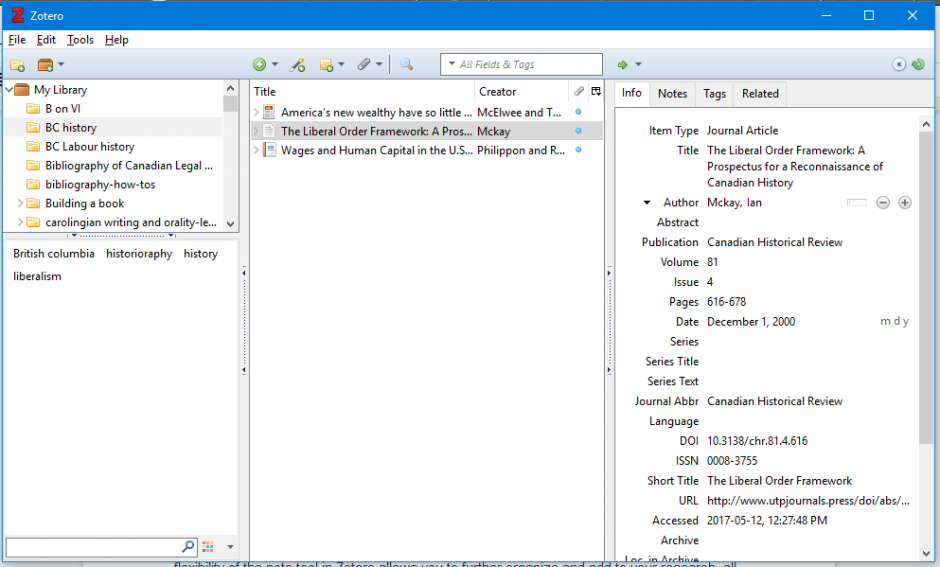Click the attachment column header icon
This screenshot has height=567, width=940.
[x=579, y=91]
